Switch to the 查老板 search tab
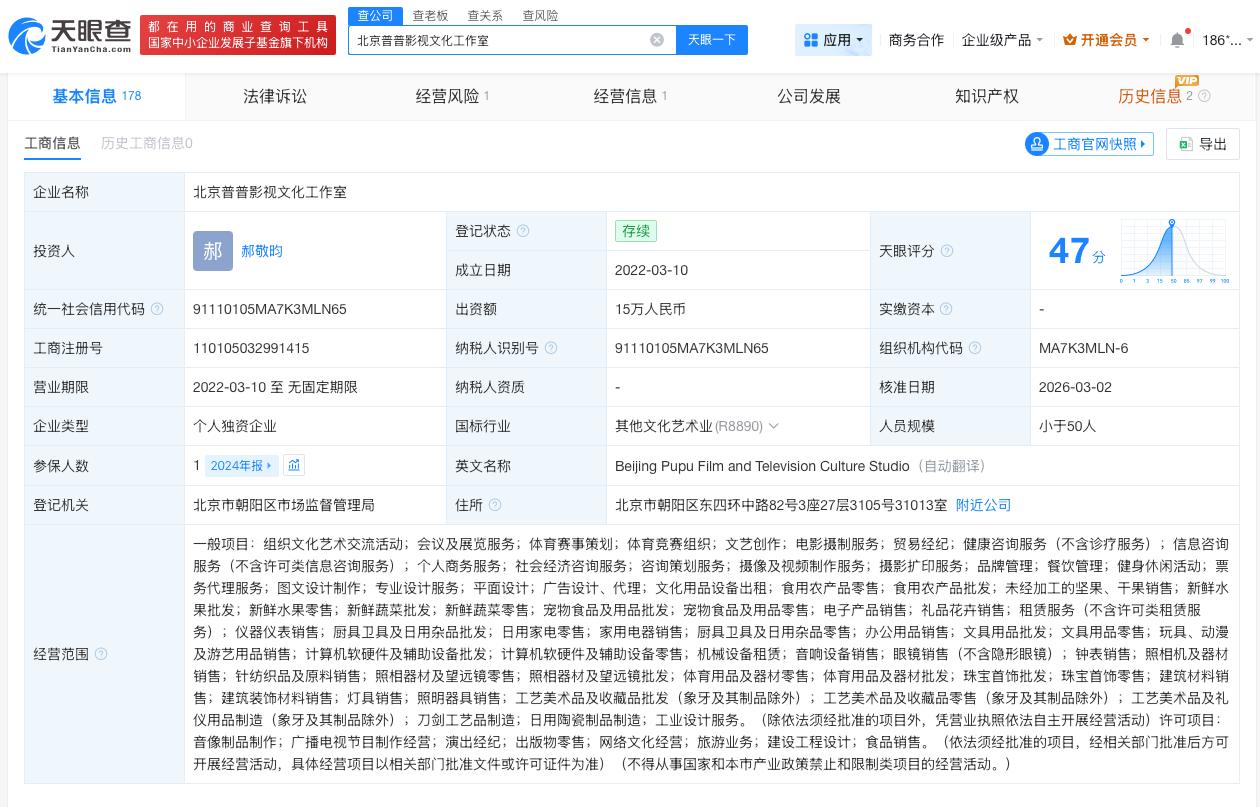 pyautogui.click(x=430, y=15)
